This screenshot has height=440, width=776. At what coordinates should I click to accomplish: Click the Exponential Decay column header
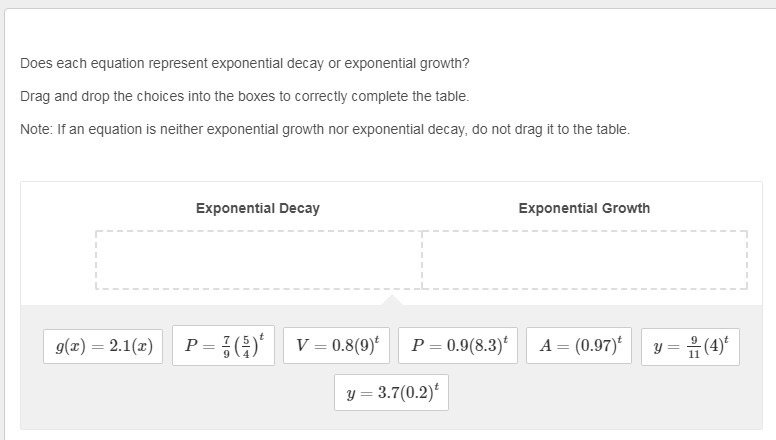(x=258, y=208)
